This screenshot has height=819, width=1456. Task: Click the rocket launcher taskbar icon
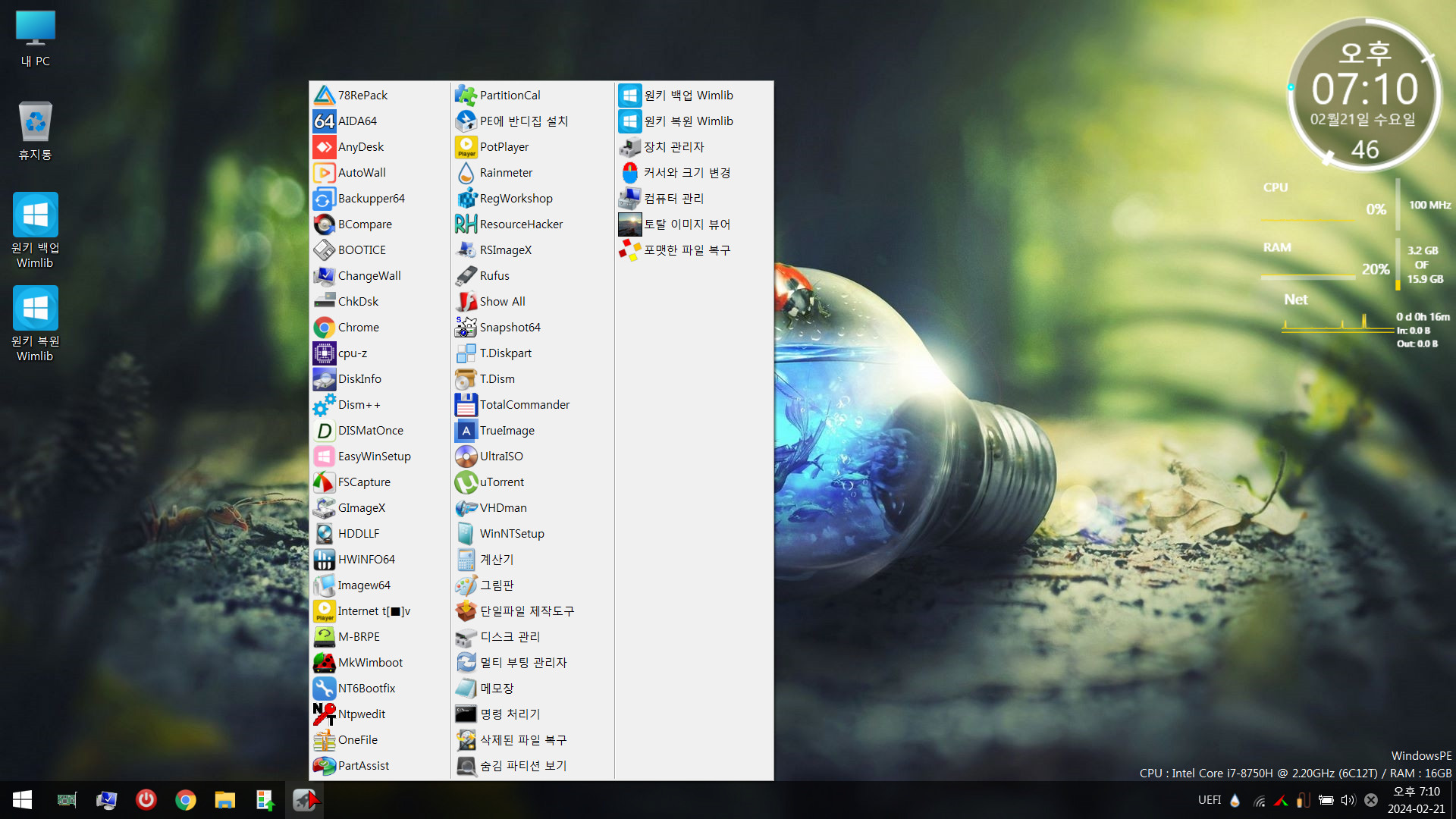pyautogui.click(x=306, y=800)
